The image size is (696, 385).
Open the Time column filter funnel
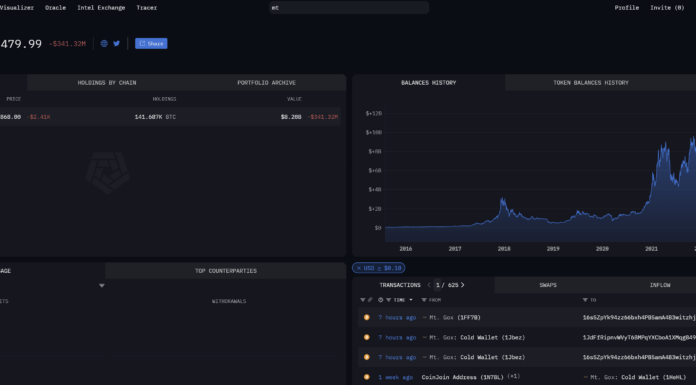point(388,300)
